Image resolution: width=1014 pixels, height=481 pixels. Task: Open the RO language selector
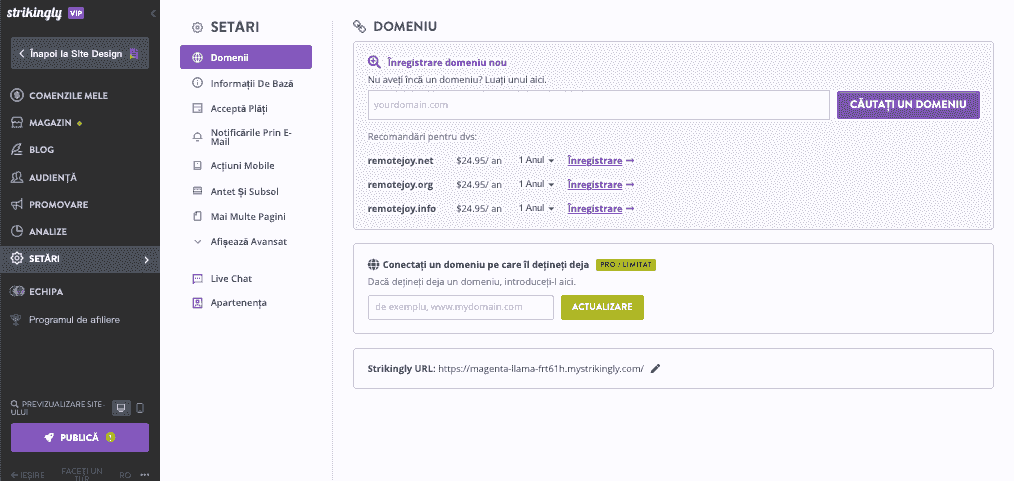click(x=125, y=475)
